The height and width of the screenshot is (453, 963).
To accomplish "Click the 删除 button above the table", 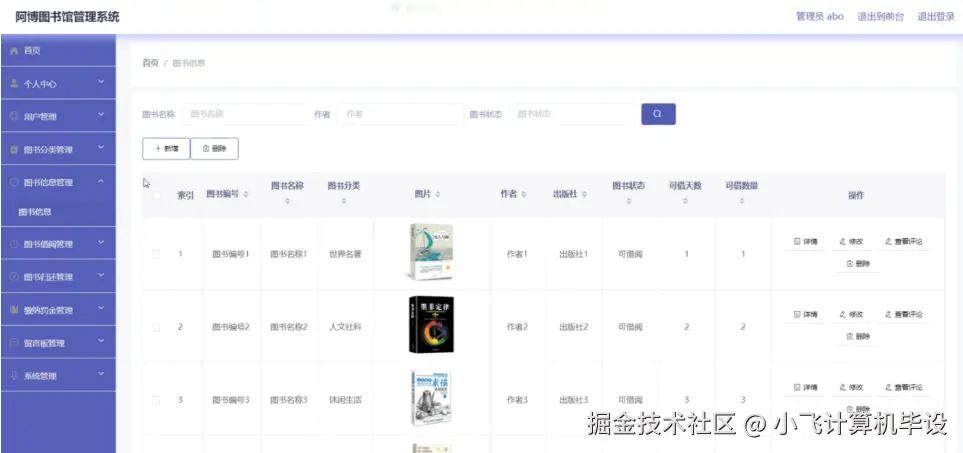I will (x=214, y=149).
